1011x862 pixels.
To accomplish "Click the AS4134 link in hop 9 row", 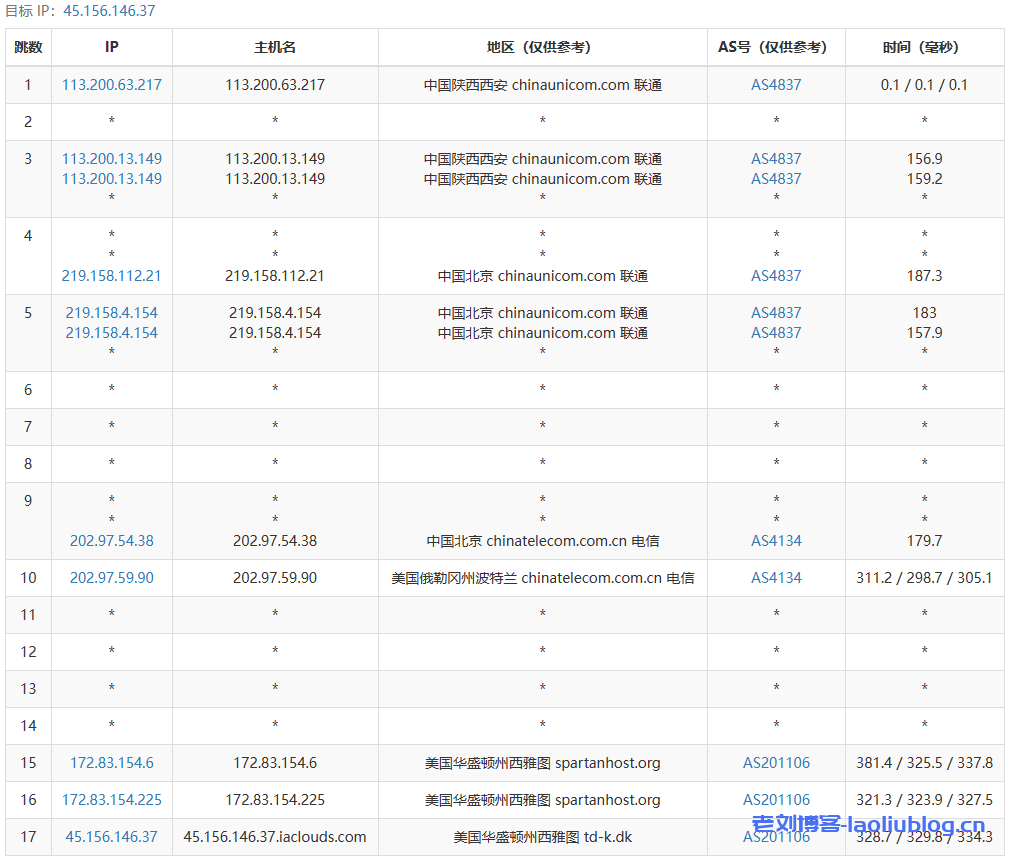I will [x=776, y=541].
